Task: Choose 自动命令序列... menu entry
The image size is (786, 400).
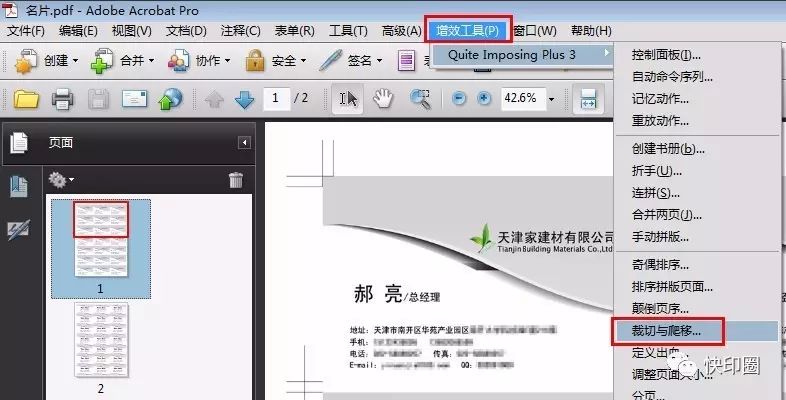Action: [672, 77]
